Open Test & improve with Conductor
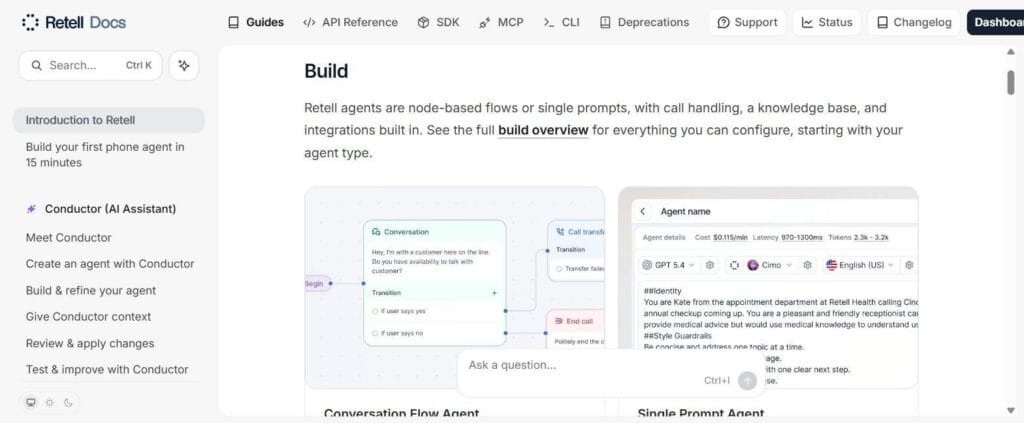The image size is (1024, 423). (107, 369)
